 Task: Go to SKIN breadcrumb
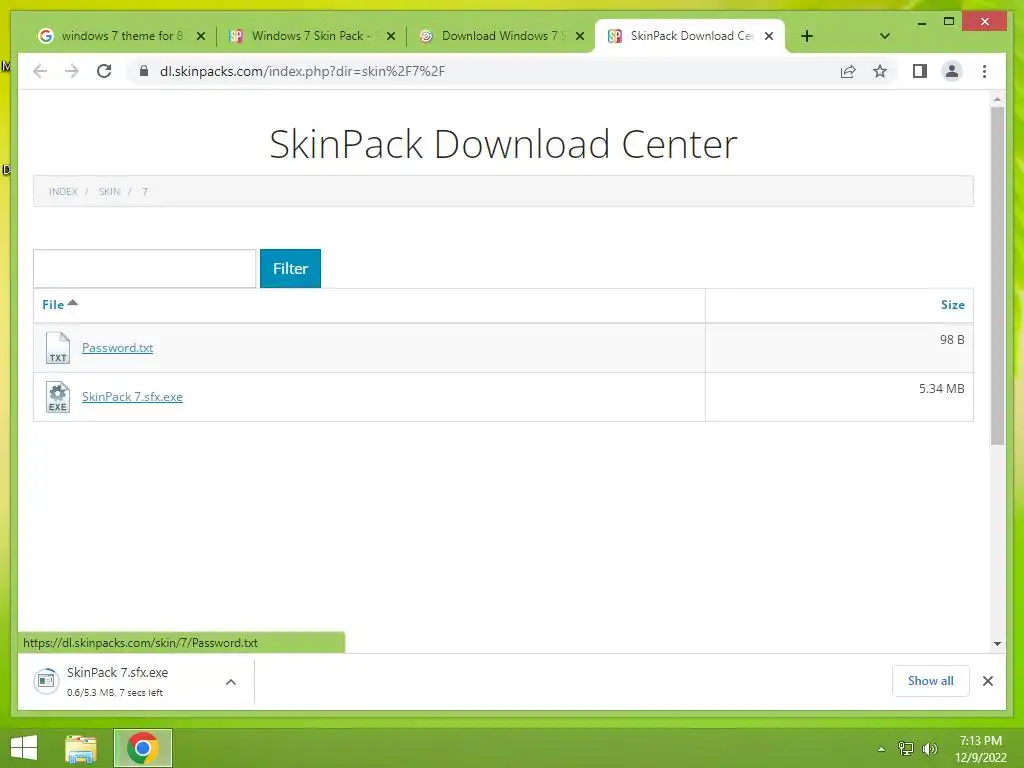[x=109, y=191]
